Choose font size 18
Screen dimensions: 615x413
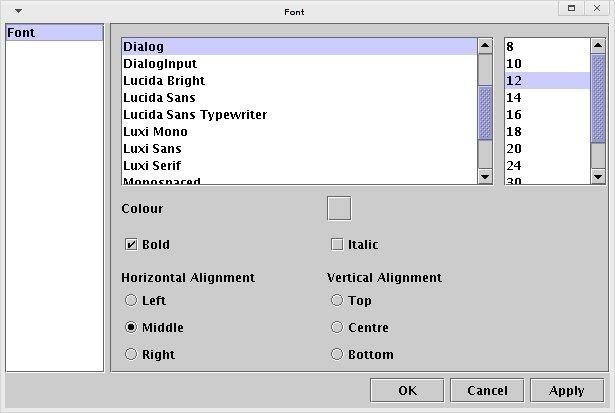pos(515,131)
